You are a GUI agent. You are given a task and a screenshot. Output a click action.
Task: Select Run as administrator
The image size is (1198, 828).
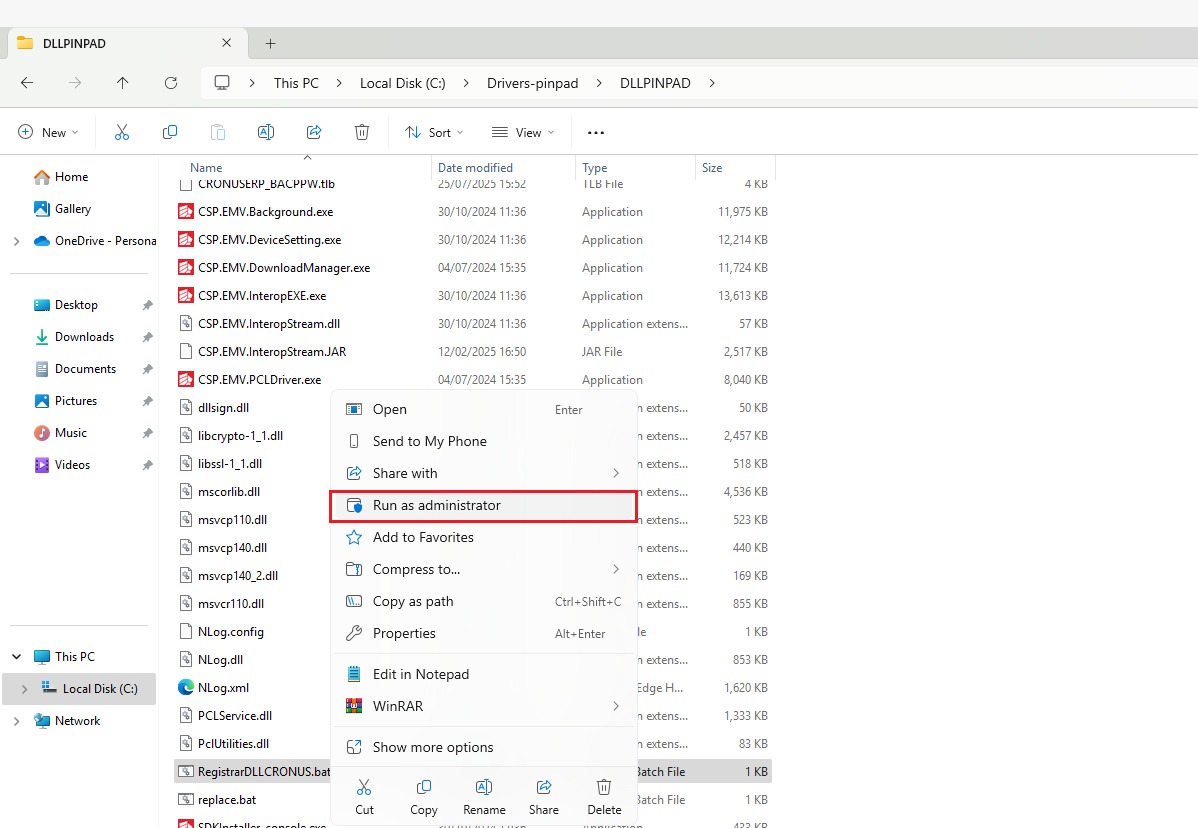(x=483, y=506)
